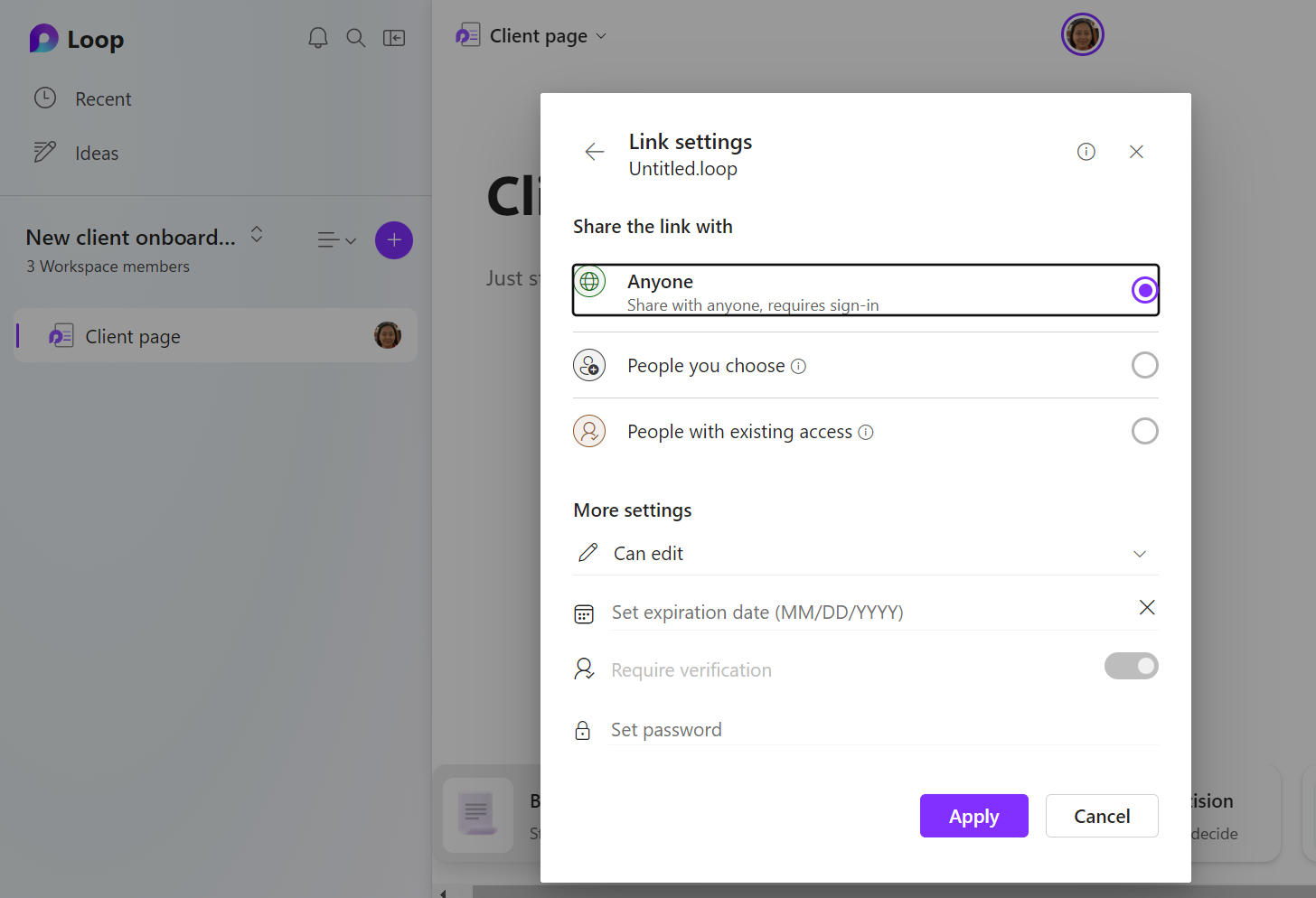The height and width of the screenshot is (898, 1316).
Task: Cancel the Link settings dialog
Action: tap(1102, 816)
